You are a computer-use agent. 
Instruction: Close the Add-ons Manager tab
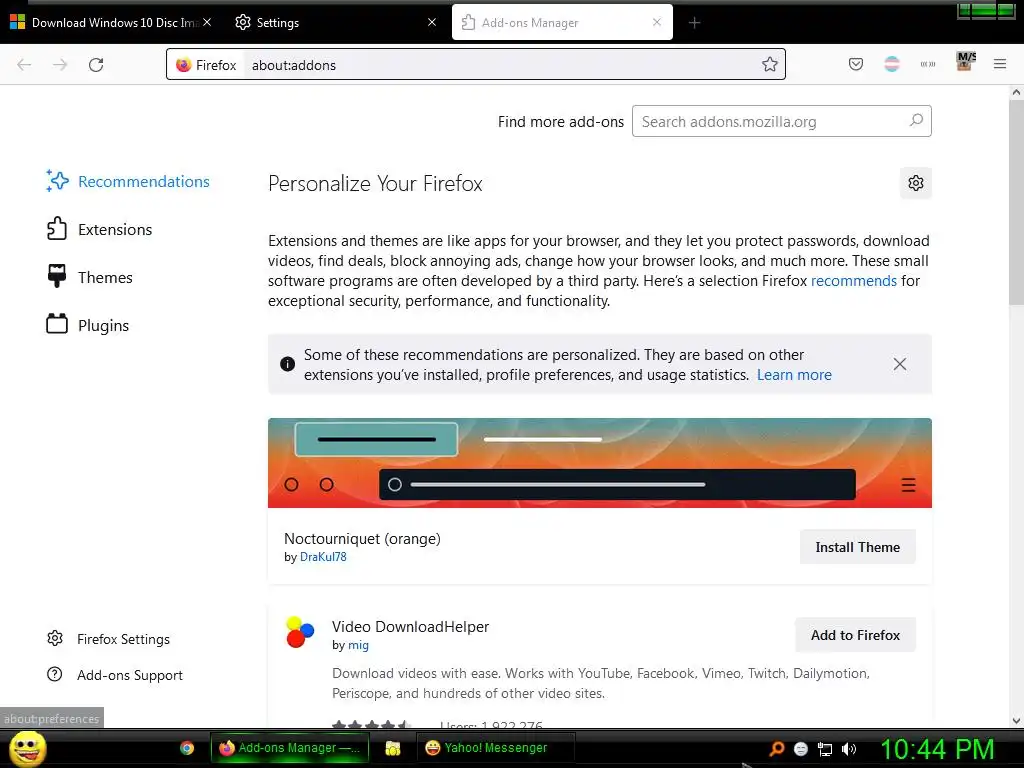pyautogui.click(x=657, y=22)
